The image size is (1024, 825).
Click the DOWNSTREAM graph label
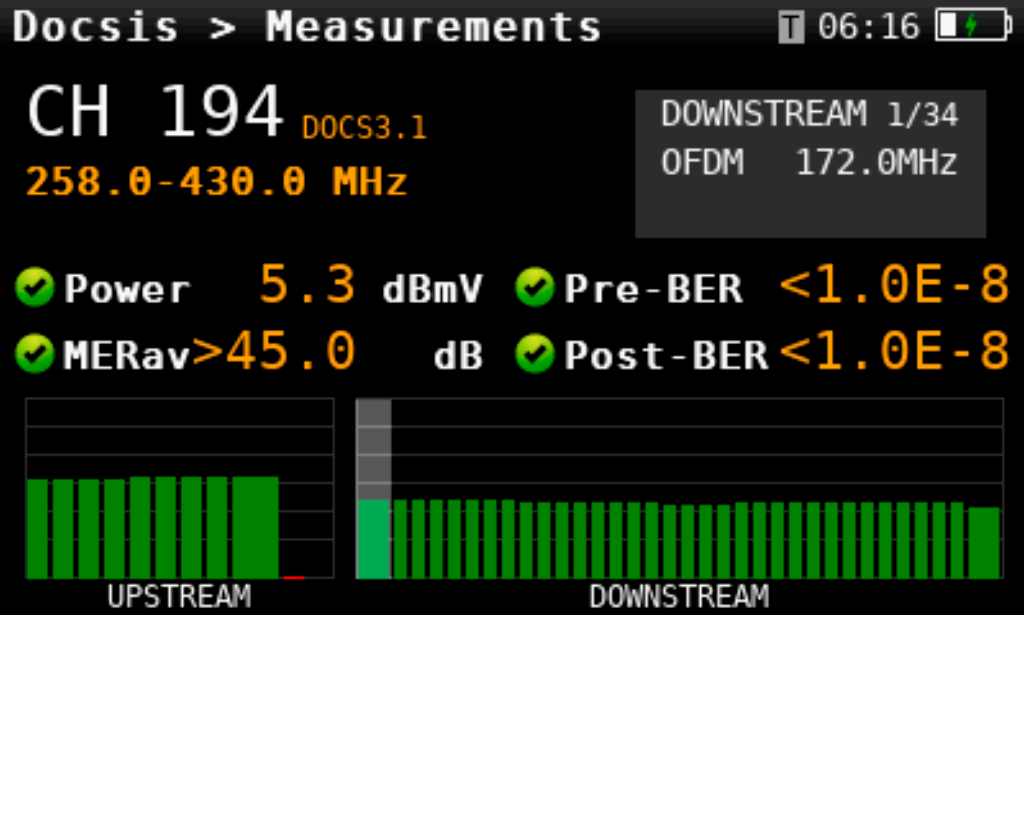[x=679, y=597]
